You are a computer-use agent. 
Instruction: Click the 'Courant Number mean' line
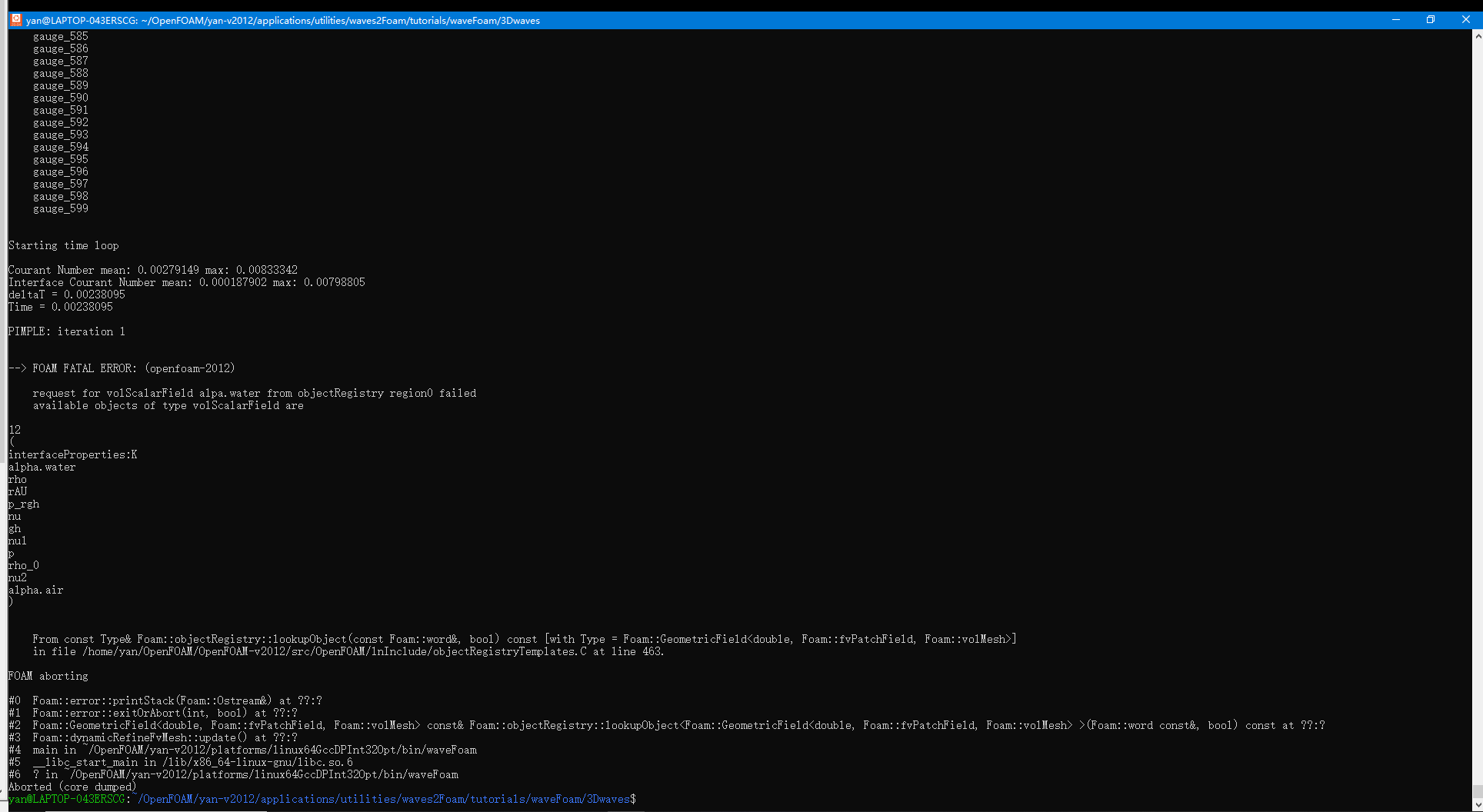tap(153, 270)
